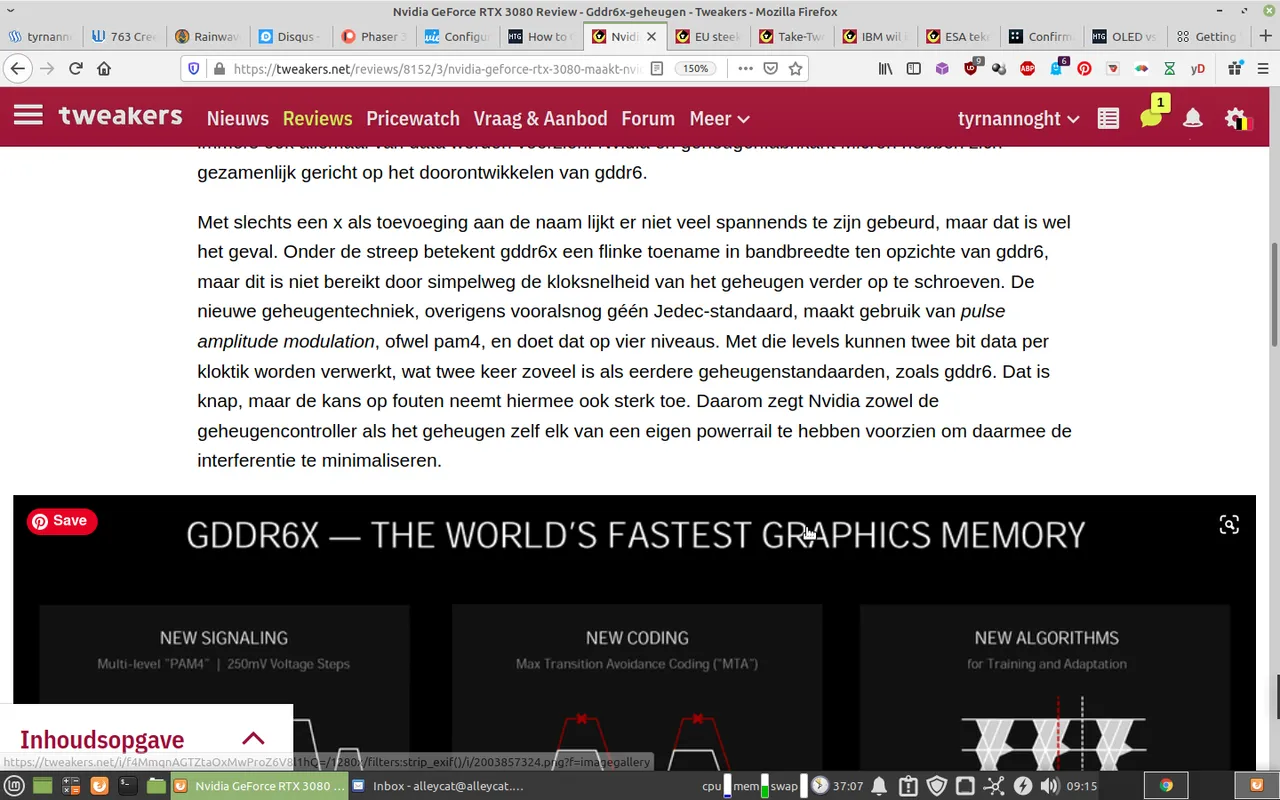Go to the Forum link

pos(648,118)
